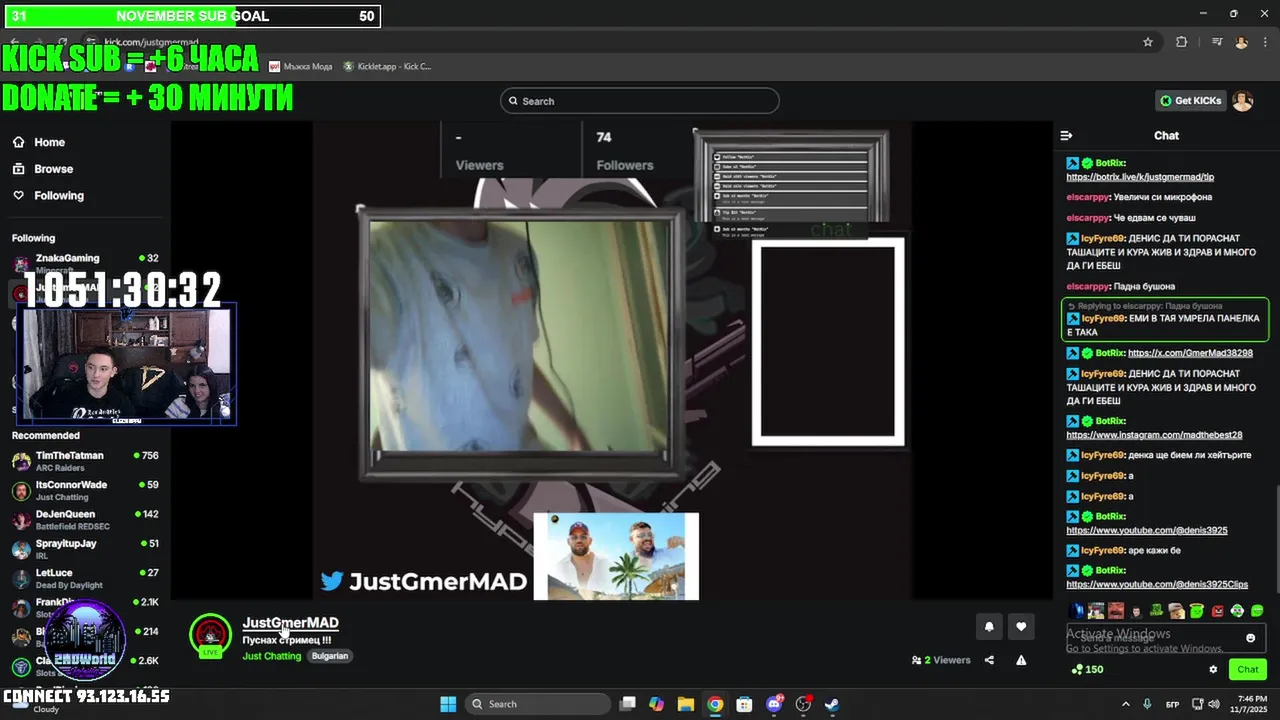
Task: Collapse the chat panel with the arrow icon
Action: (1066, 135)
